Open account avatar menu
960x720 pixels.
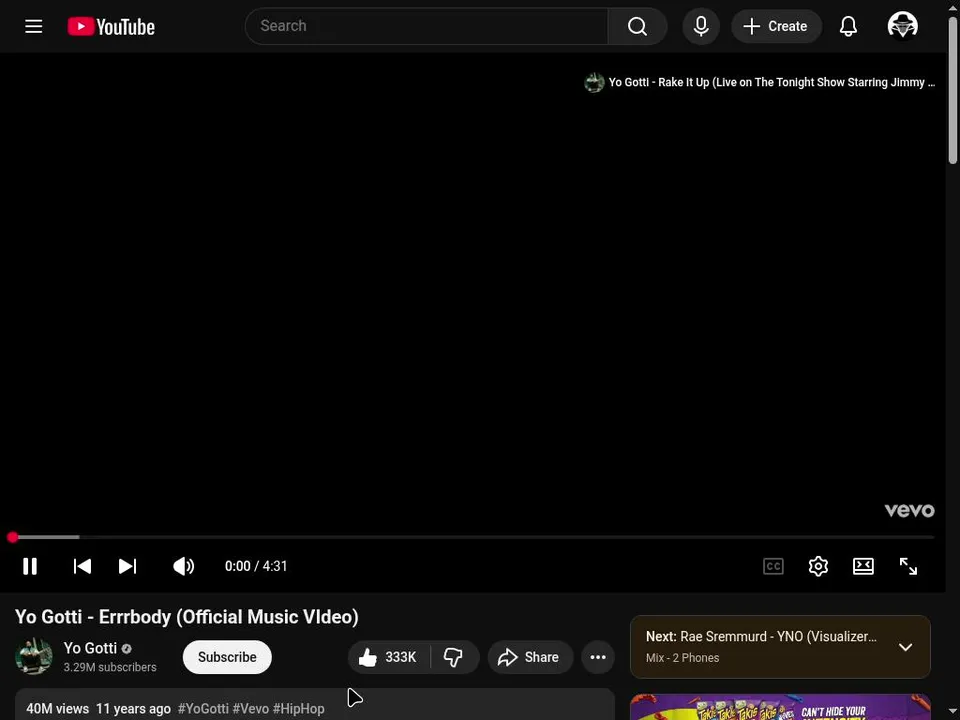(902, 26)
